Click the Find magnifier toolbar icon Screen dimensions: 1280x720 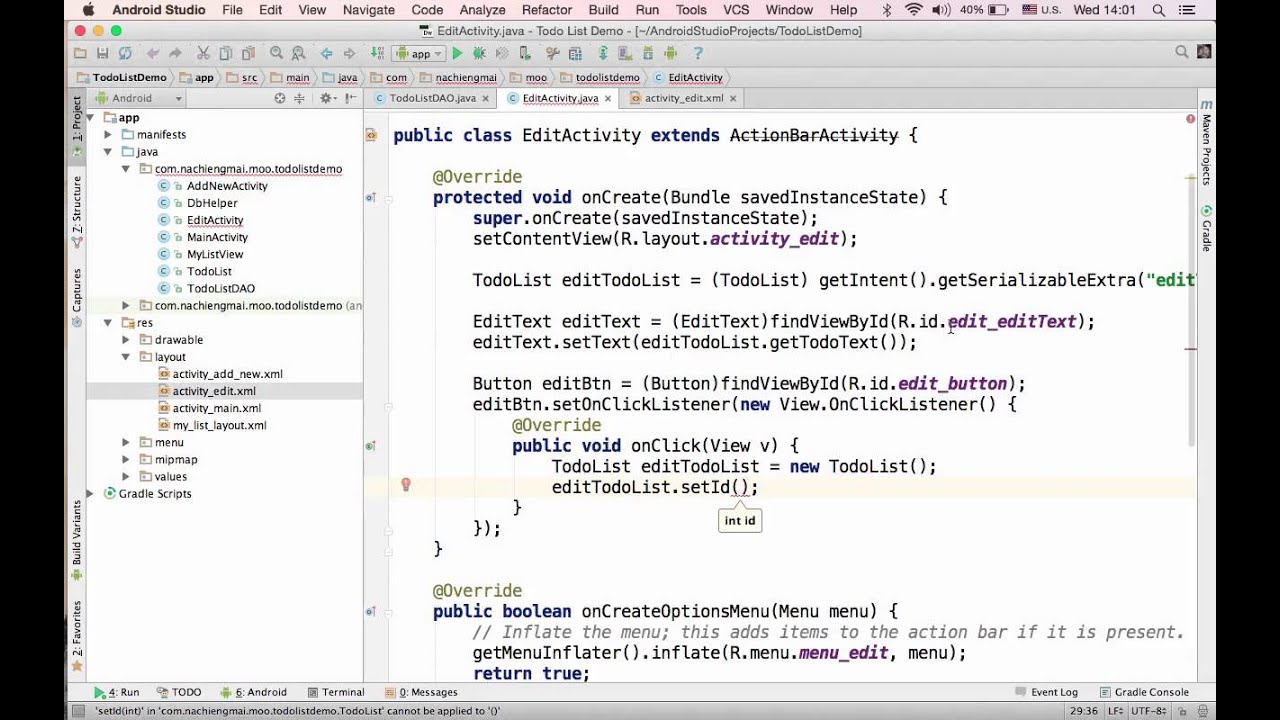276,53
